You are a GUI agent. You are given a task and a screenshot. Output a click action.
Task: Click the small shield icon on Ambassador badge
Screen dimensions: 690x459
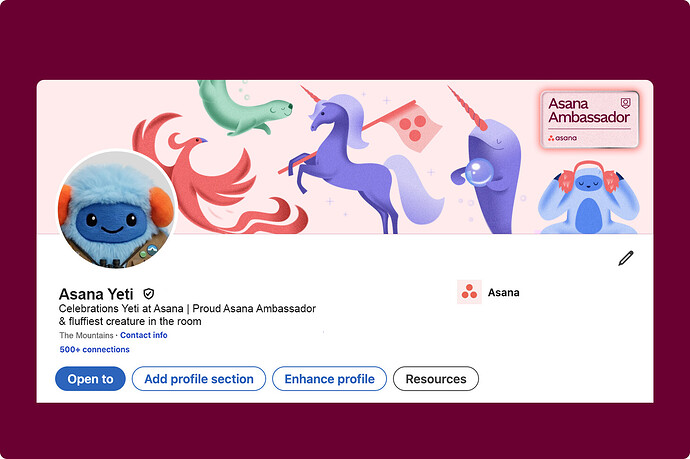(x=625, y=103)
